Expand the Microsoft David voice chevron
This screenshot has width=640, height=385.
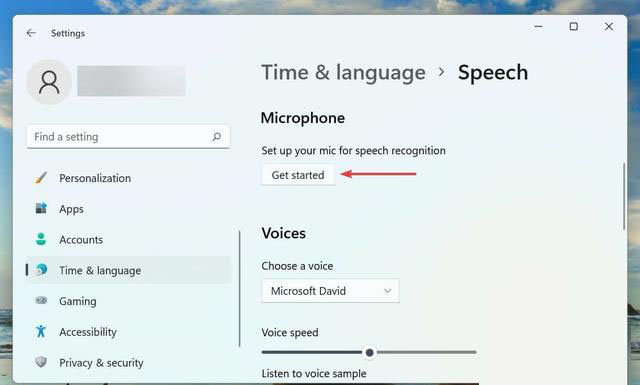click(x=387, y=291)
